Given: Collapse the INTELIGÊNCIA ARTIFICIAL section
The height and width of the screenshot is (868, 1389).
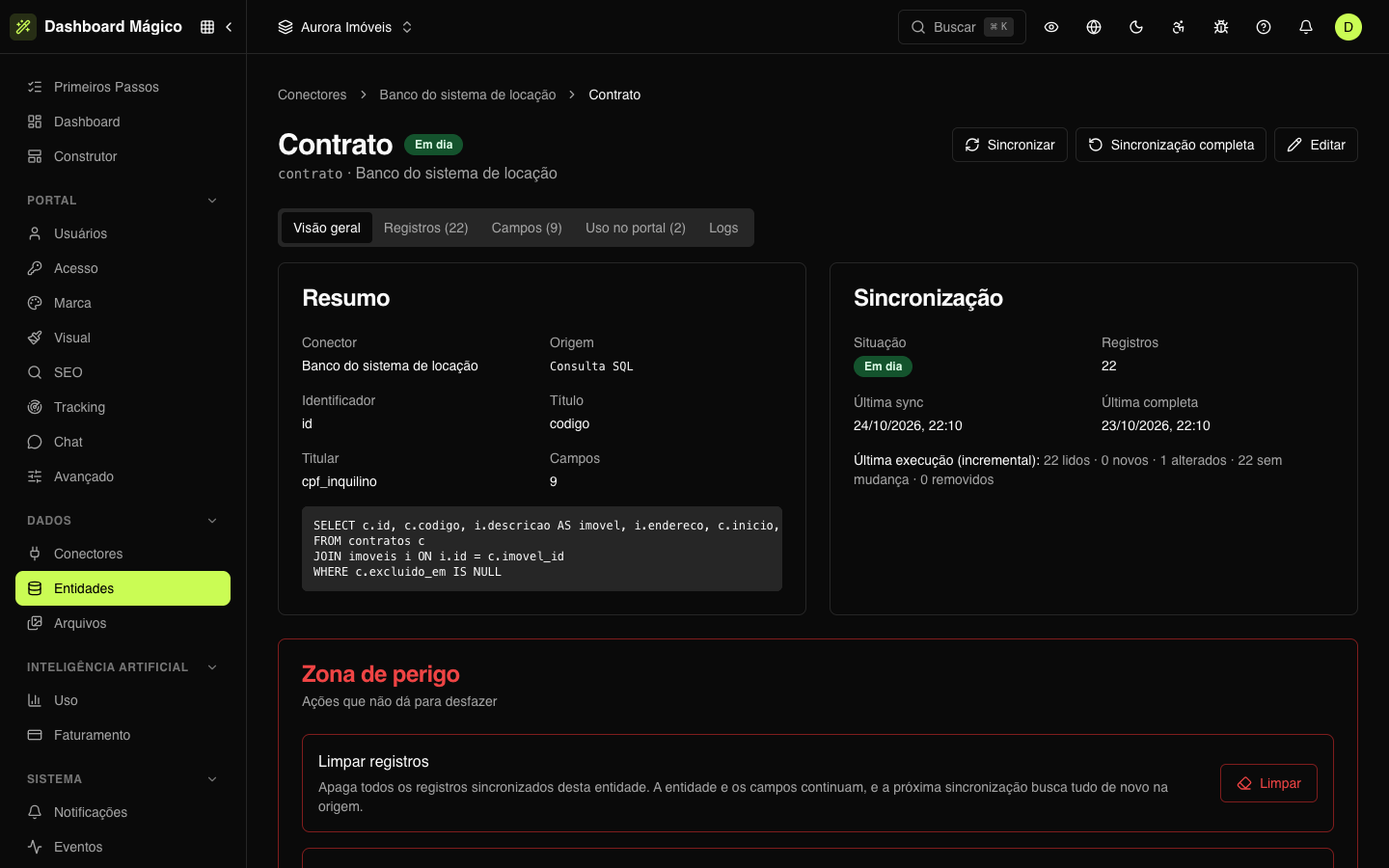Looking at the screenshot, I should pos(123,667).
